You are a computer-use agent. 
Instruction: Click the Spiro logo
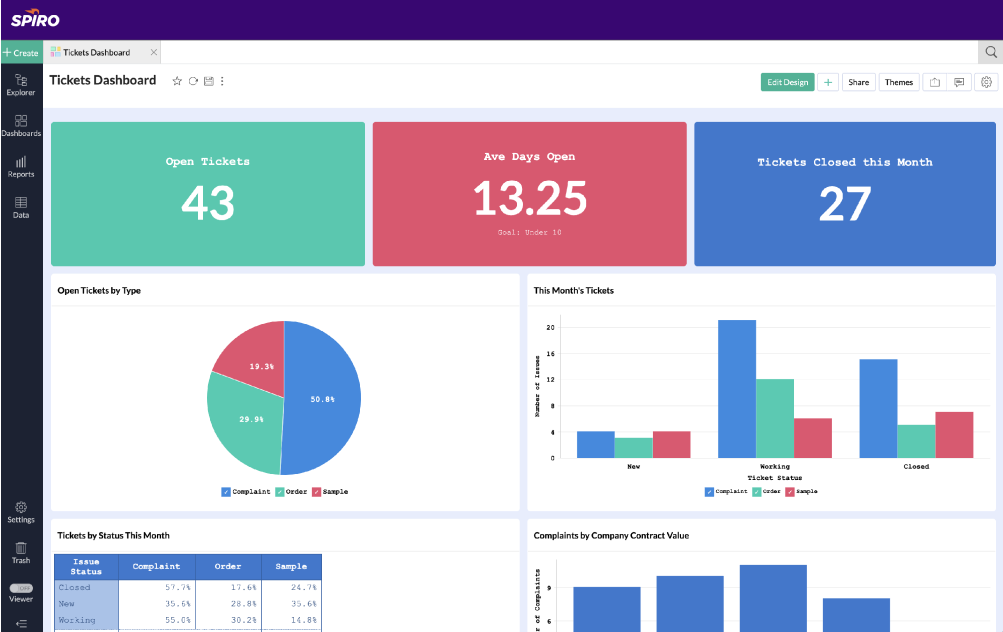[35, 19]
